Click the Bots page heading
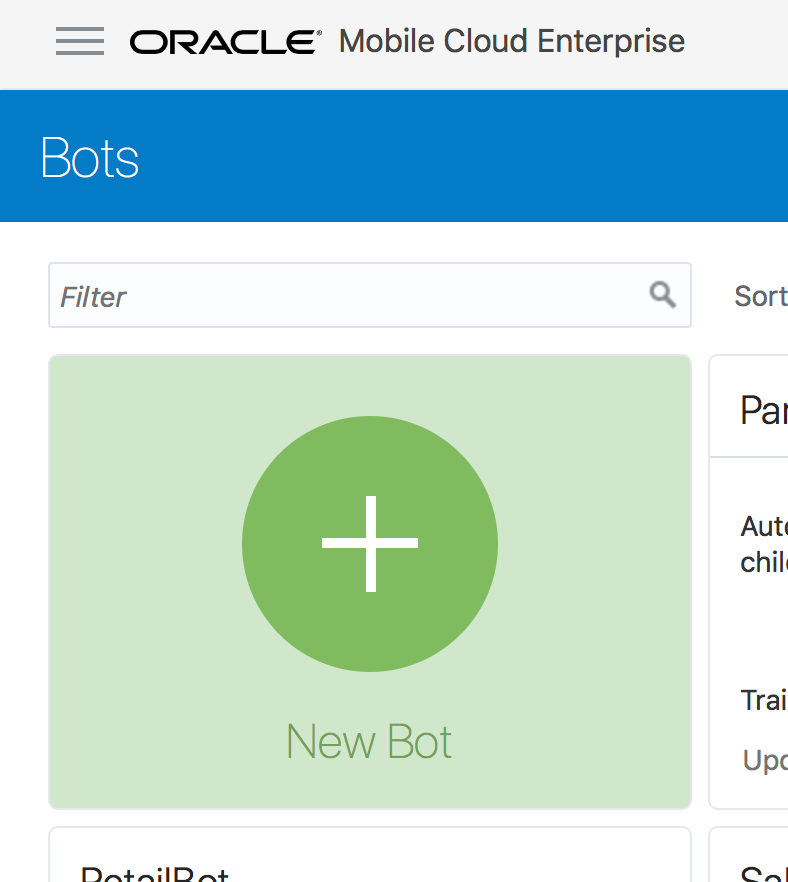Screen dimensions: 788x882 pos(89,158)
